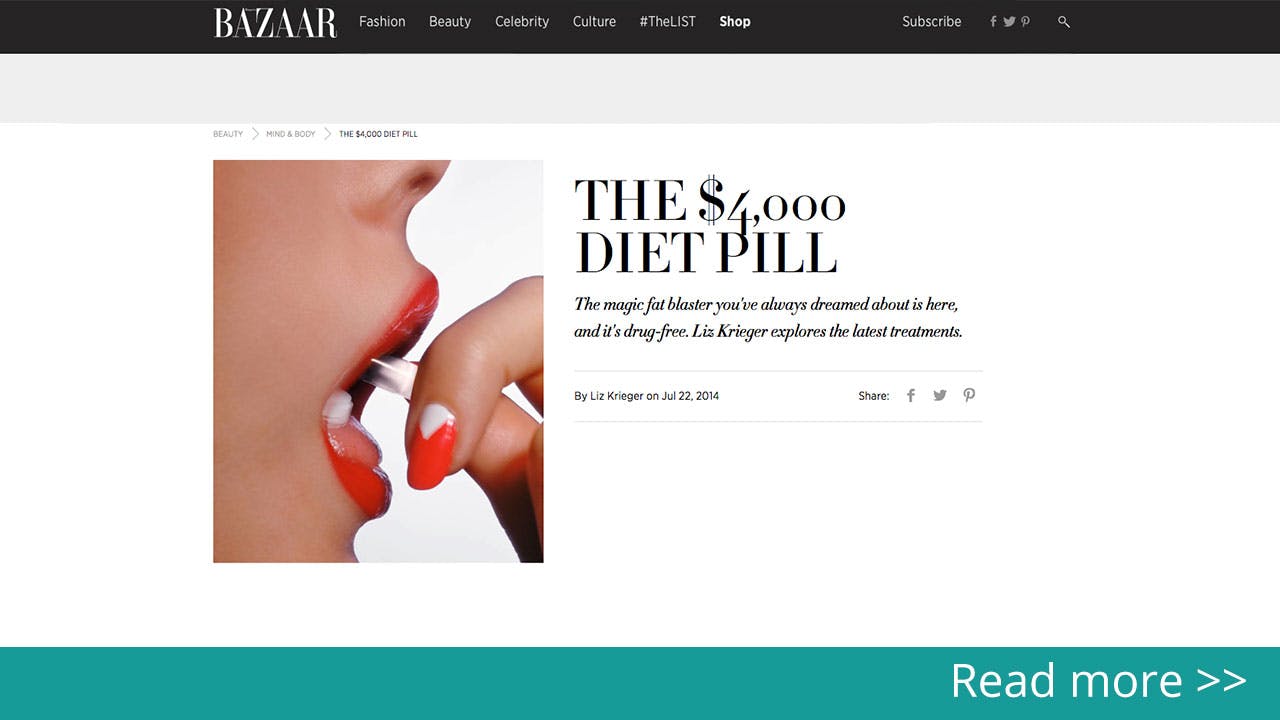Screen dimensions: 1280x720
Task: Open the lips and pill article image
Action: 378,361
